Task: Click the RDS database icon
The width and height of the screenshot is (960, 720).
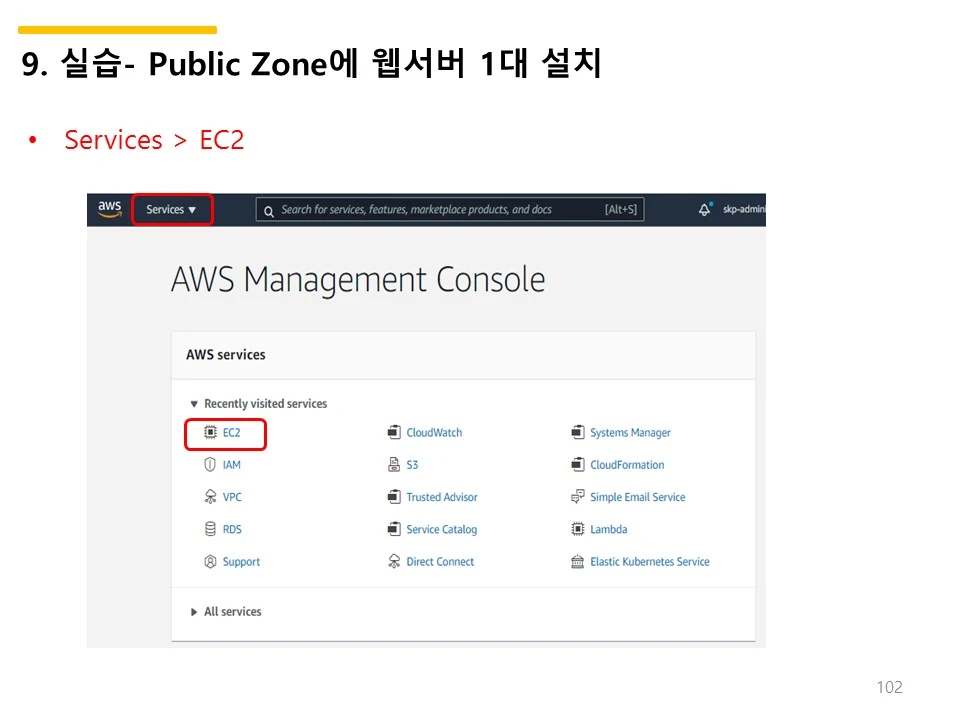Action: [210, 529]
